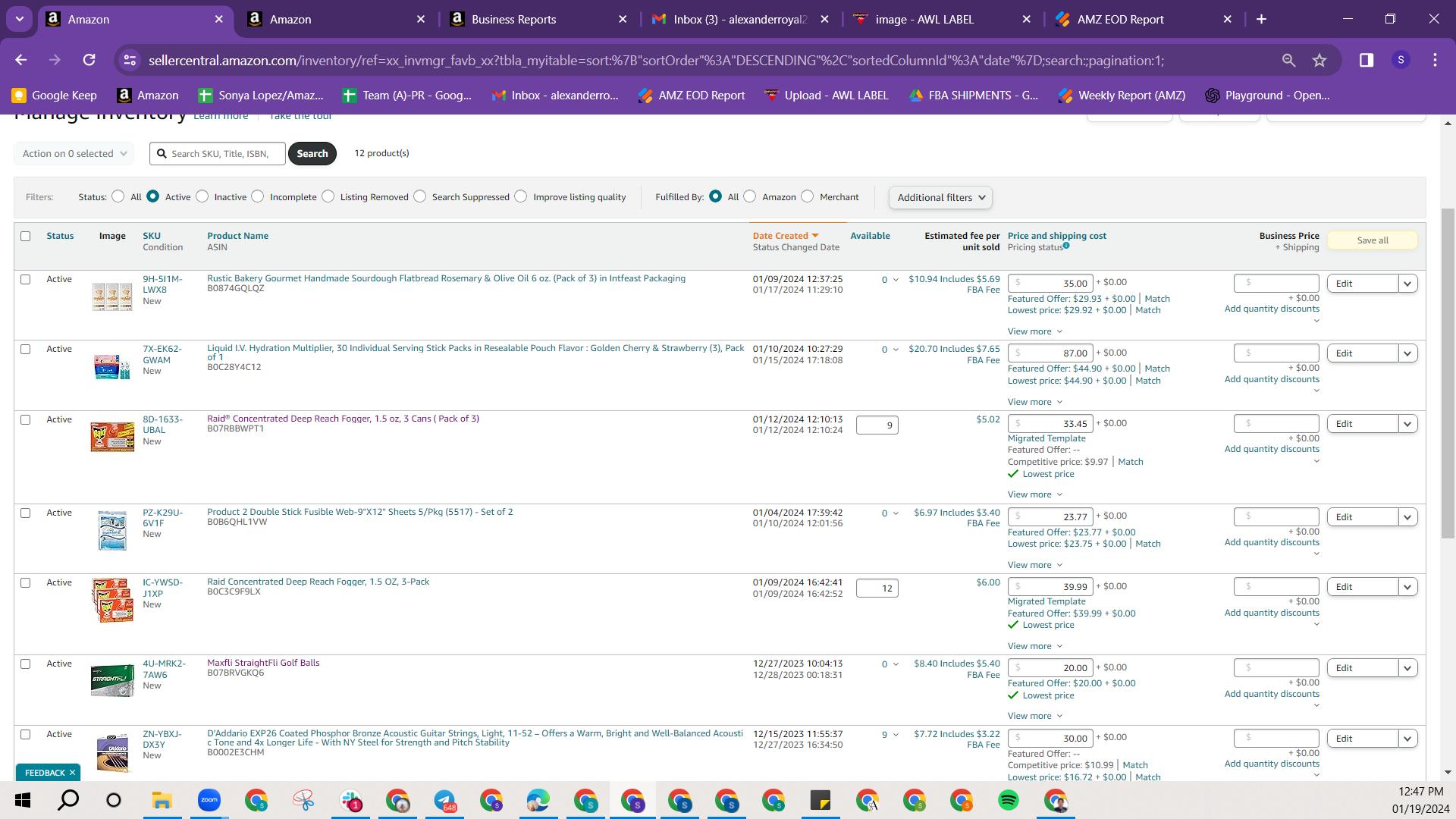Open Spotify from the taskbar
Image resolution: width=1456 pixels, height=819 pixels.
(1008, 800)
